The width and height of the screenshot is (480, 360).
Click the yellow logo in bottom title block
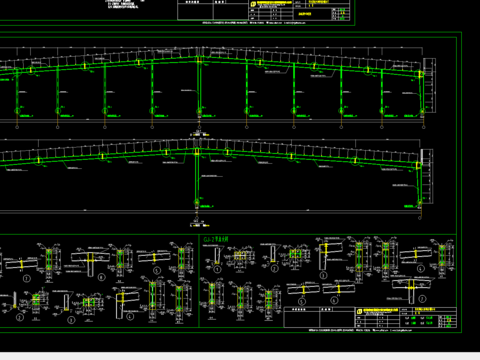[x=359, y=311]
